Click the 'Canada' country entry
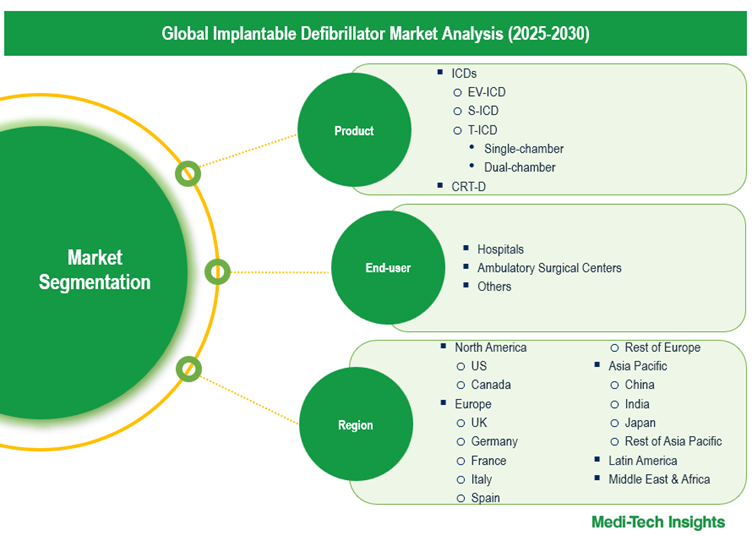This screenshot has height=536, width=752. click(x=491, y=385)
